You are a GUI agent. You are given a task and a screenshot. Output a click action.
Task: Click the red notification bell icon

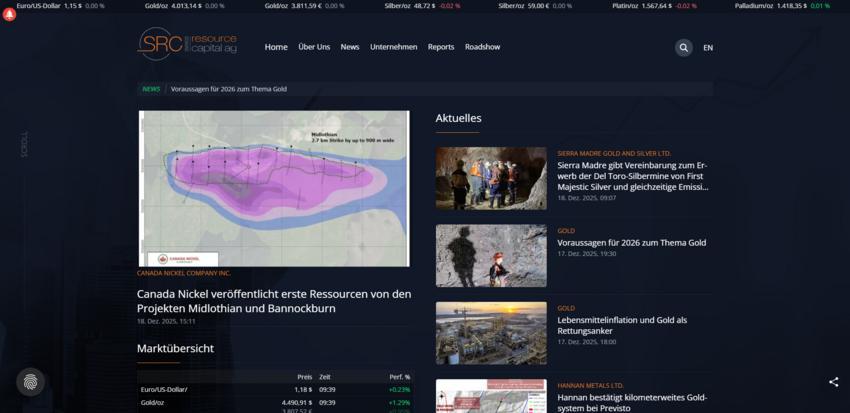click(x=9, y=15)
